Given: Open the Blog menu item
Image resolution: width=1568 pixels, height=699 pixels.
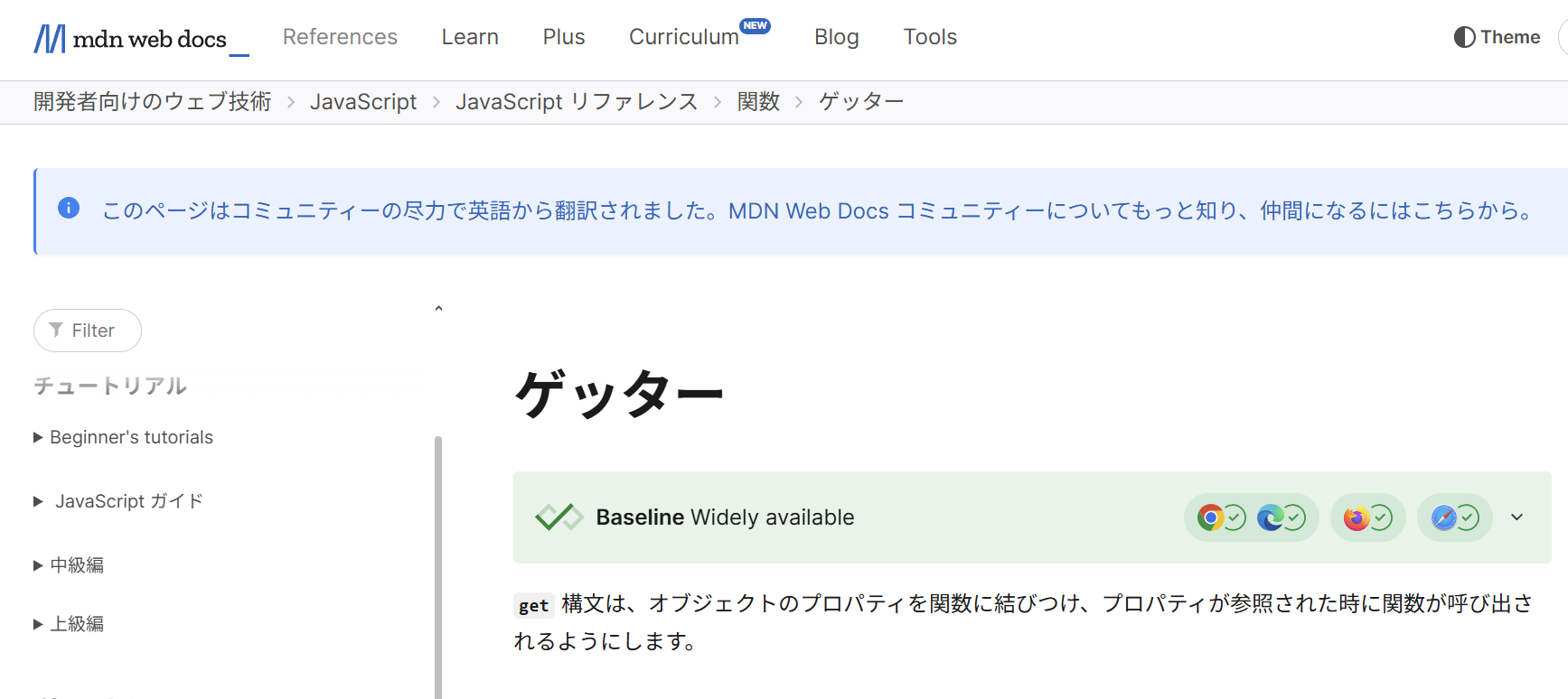Looking at the screenshot, I should (837, 37).
